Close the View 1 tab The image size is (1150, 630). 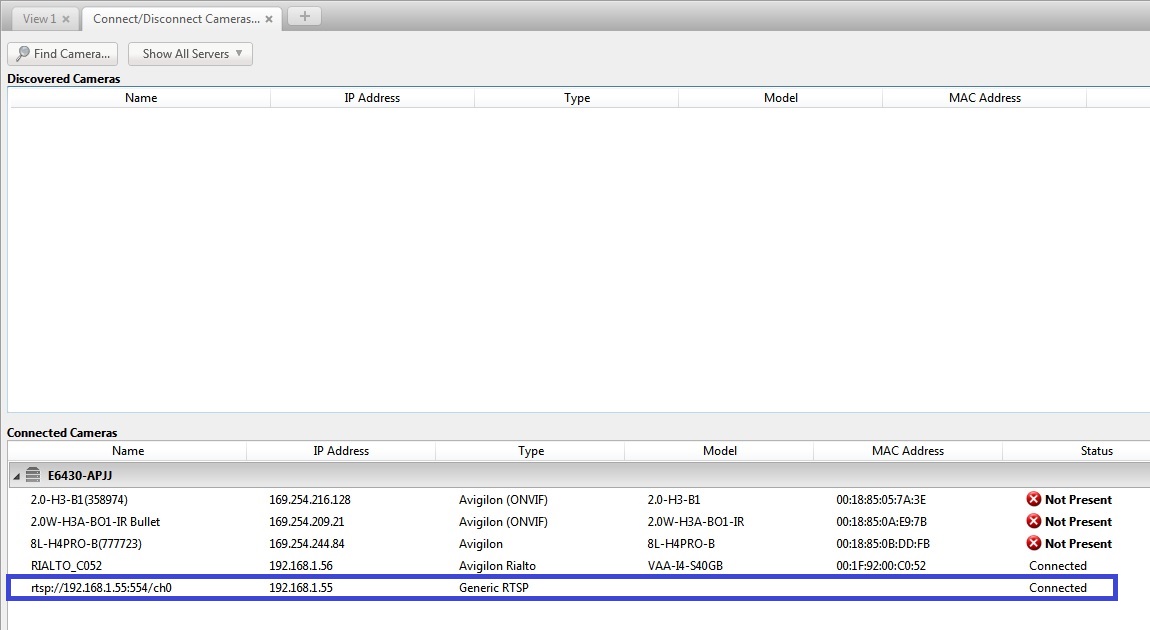(66, 19)
